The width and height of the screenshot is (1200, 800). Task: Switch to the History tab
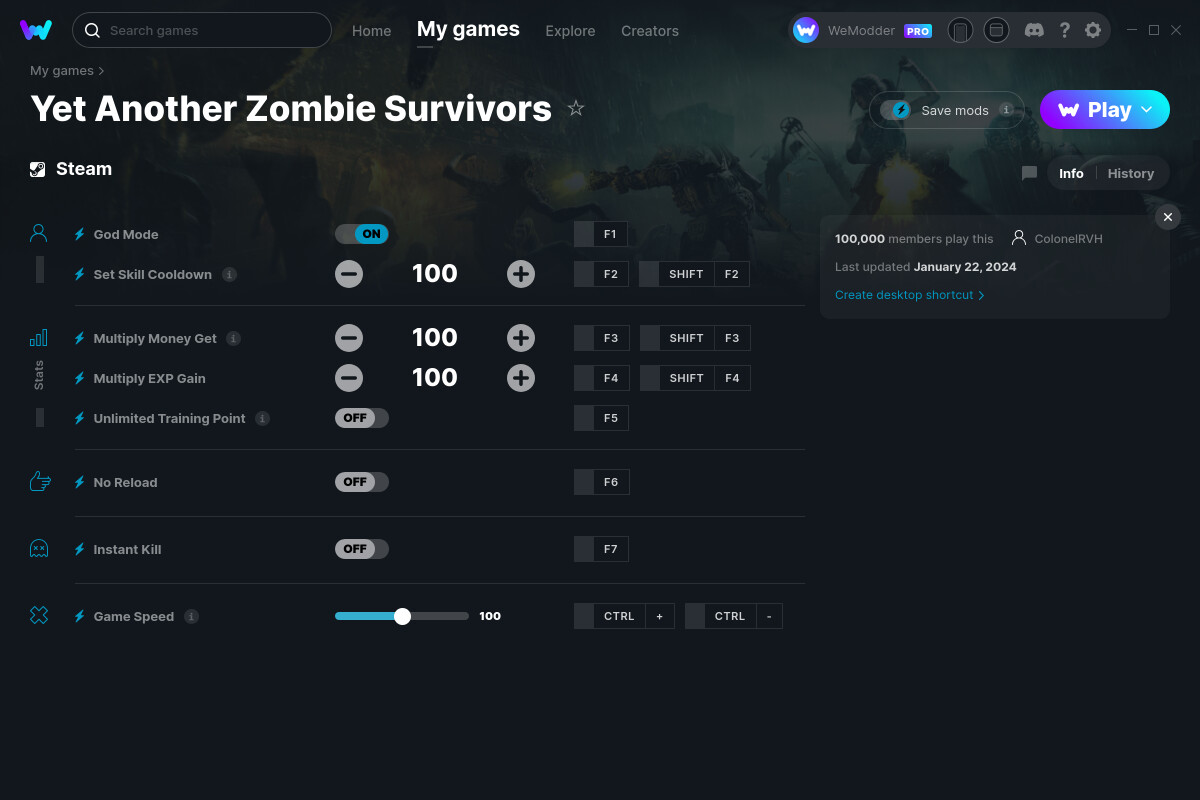point(1130,172)
